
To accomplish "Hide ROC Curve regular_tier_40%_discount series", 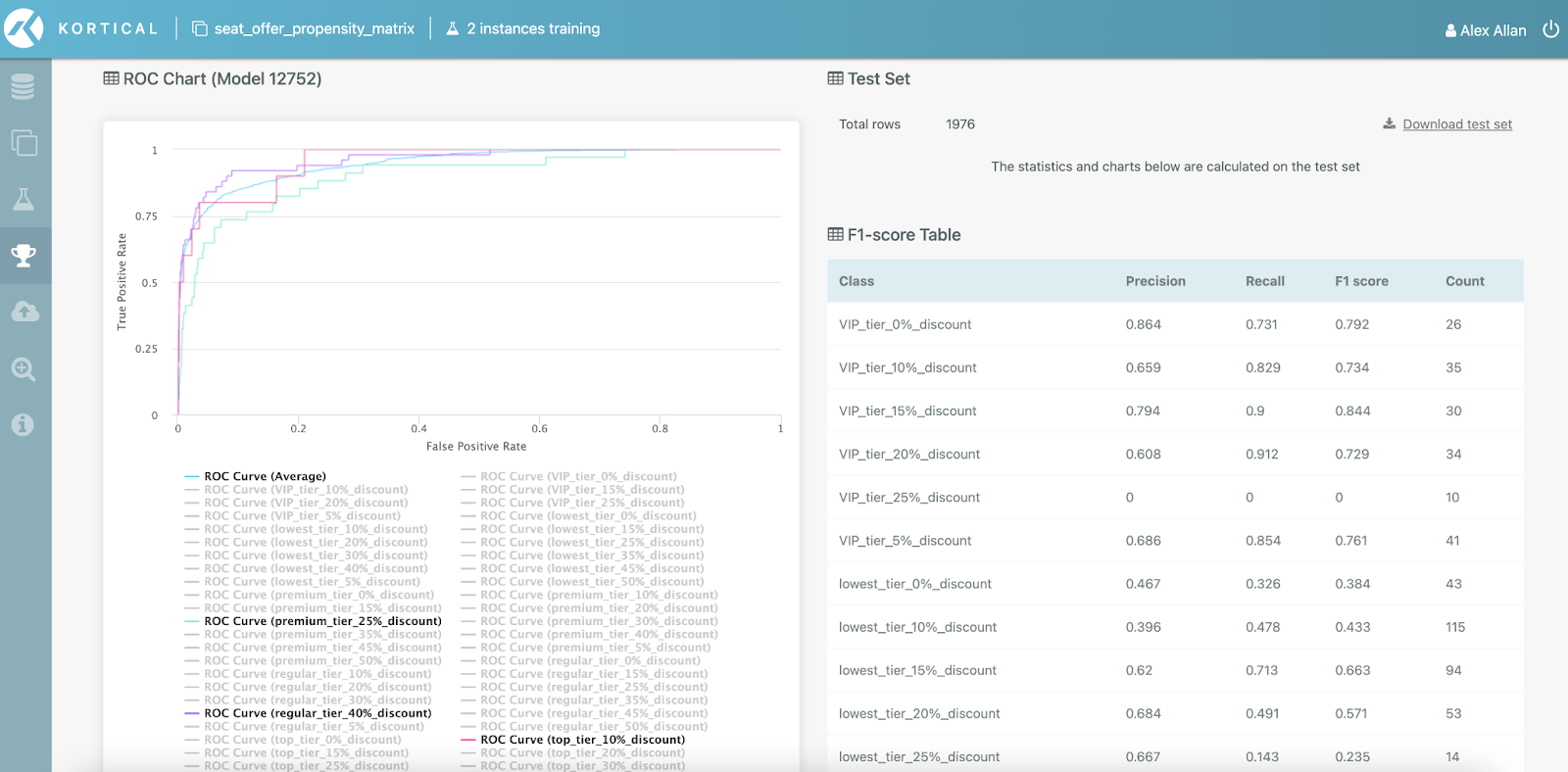I will 317,713.
